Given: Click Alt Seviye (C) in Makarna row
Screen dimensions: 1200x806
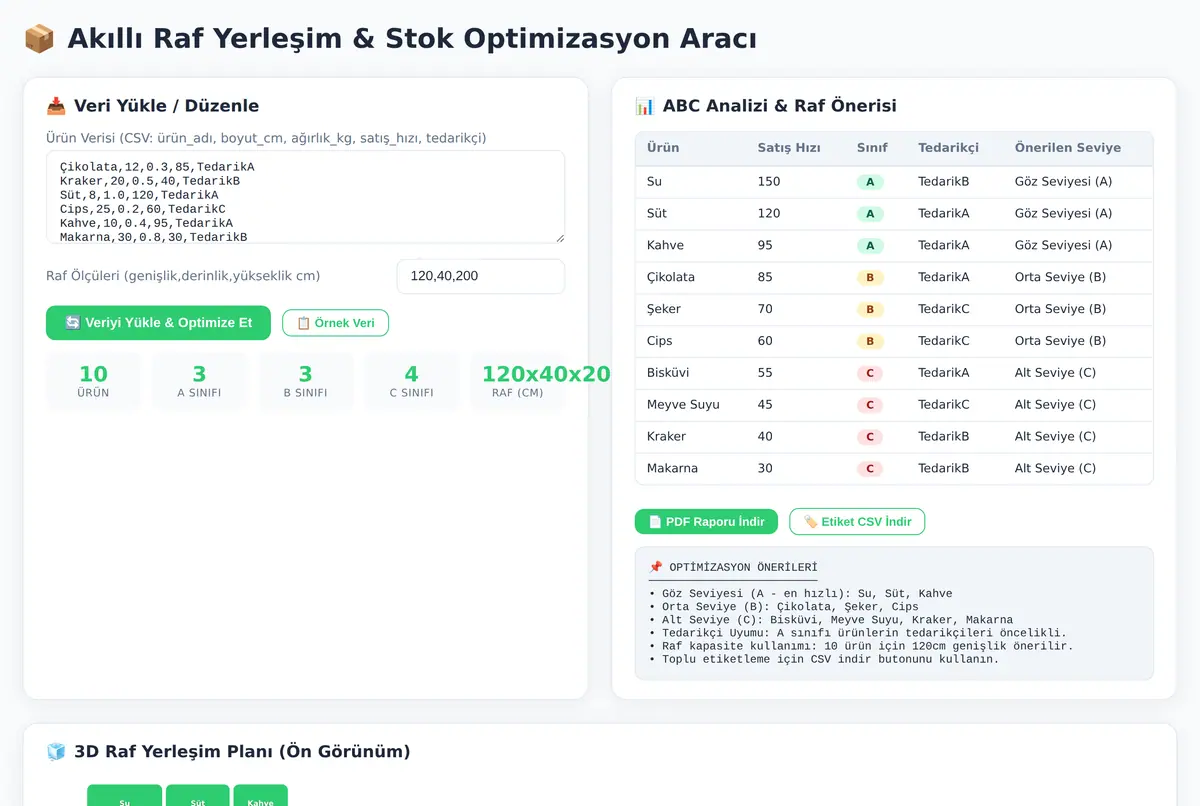Looking at the screenshot, I should (1055, 469).
